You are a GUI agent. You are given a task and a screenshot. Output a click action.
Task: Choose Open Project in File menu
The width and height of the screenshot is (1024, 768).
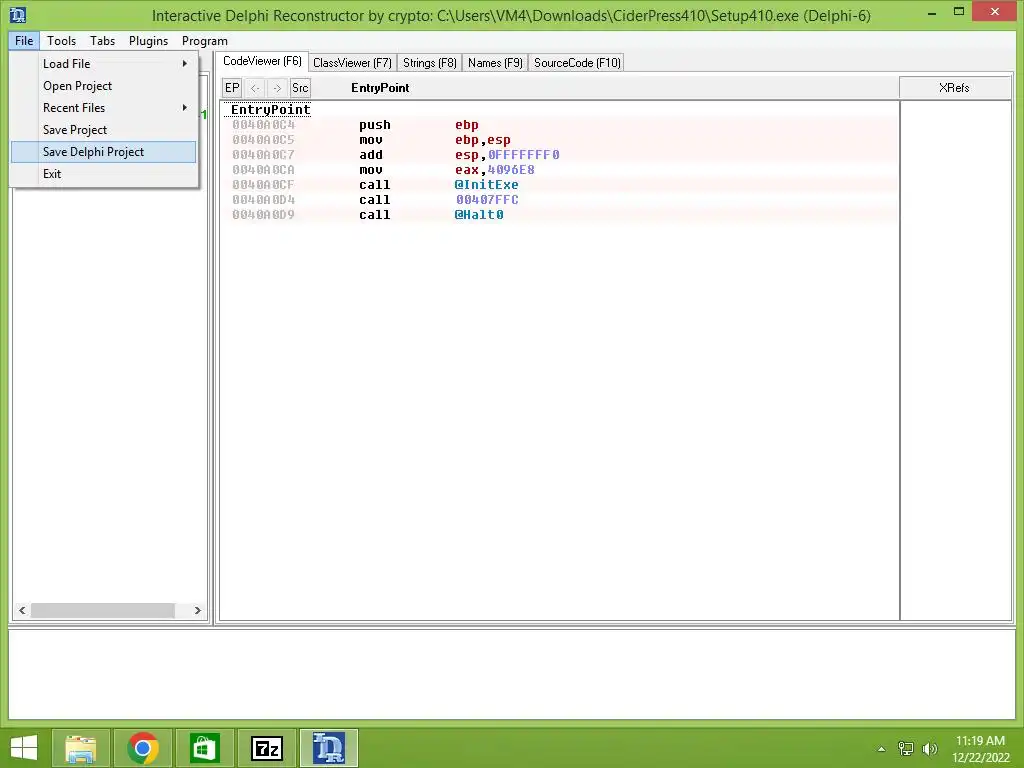[103, 86]
